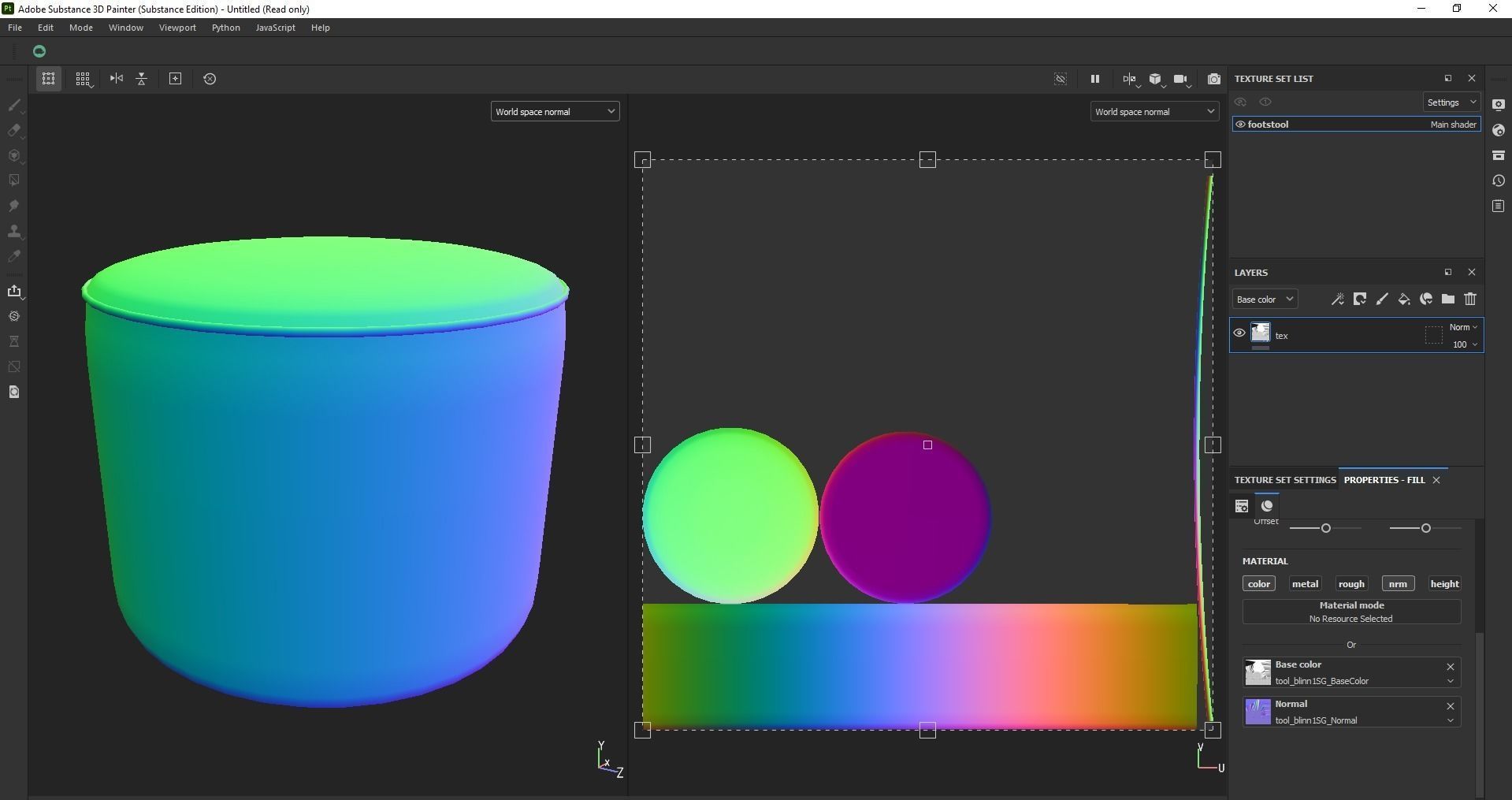Open Shader settings icon in right dock

pos(1499,130)
